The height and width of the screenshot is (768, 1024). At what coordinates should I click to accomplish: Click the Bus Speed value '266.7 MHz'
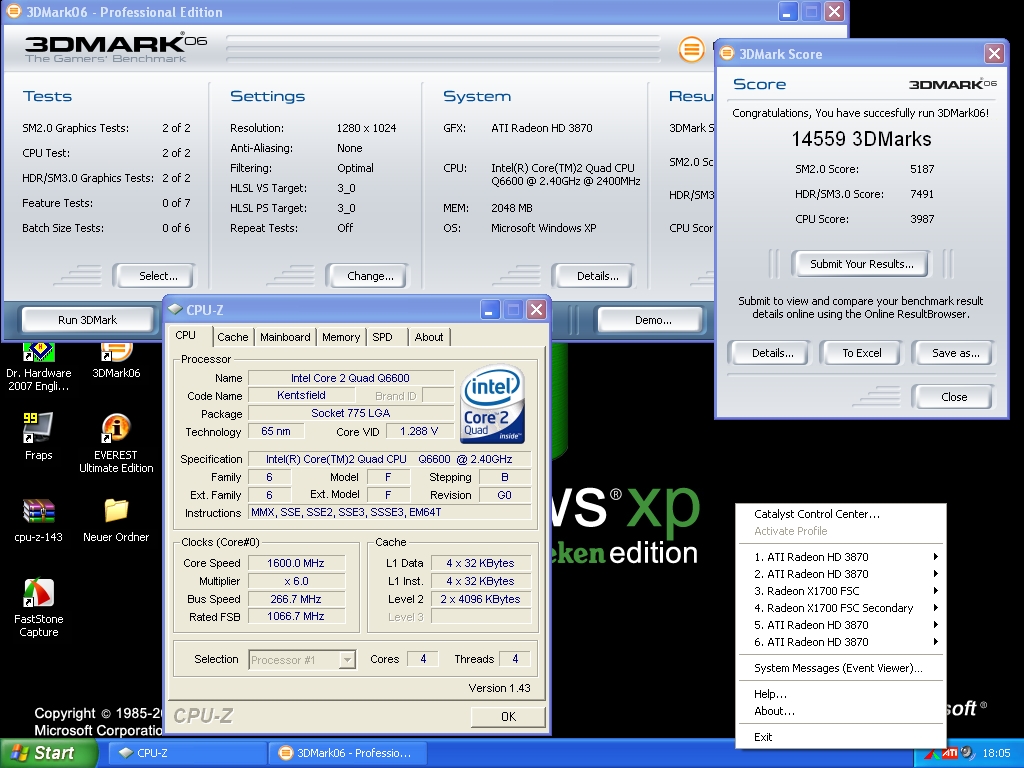(296, 599)
